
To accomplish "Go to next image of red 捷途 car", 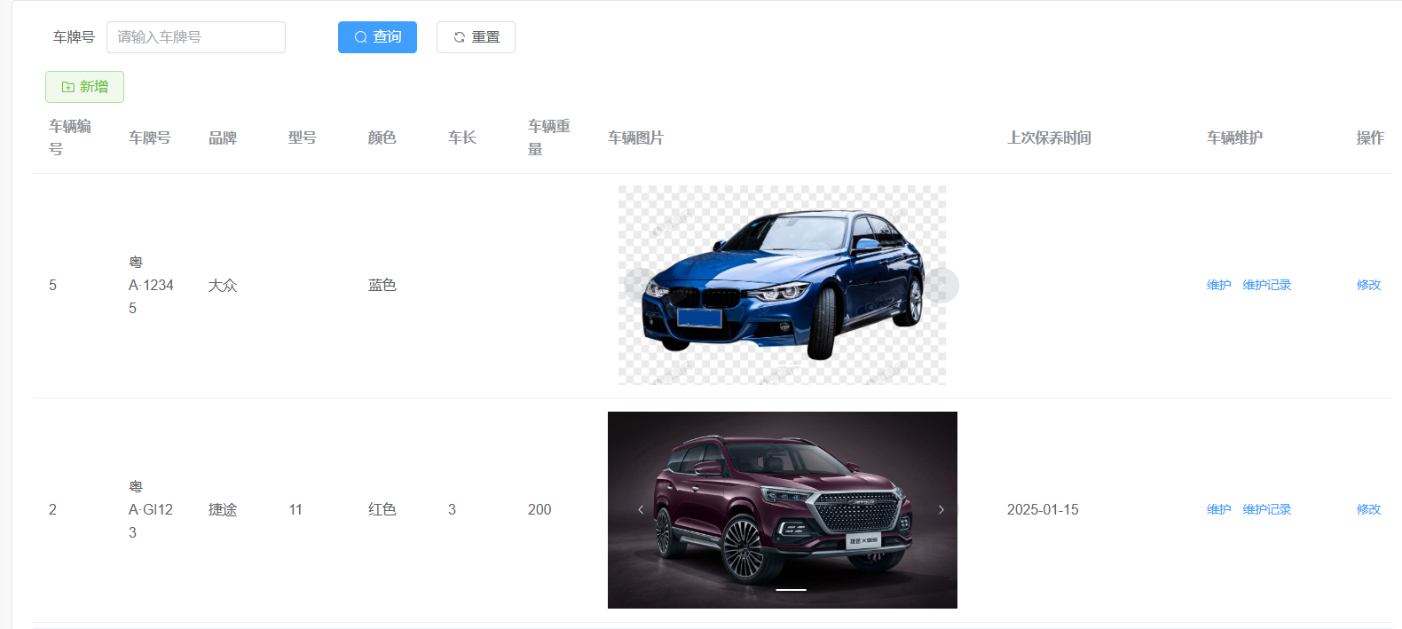I will (x=941, y=509).
